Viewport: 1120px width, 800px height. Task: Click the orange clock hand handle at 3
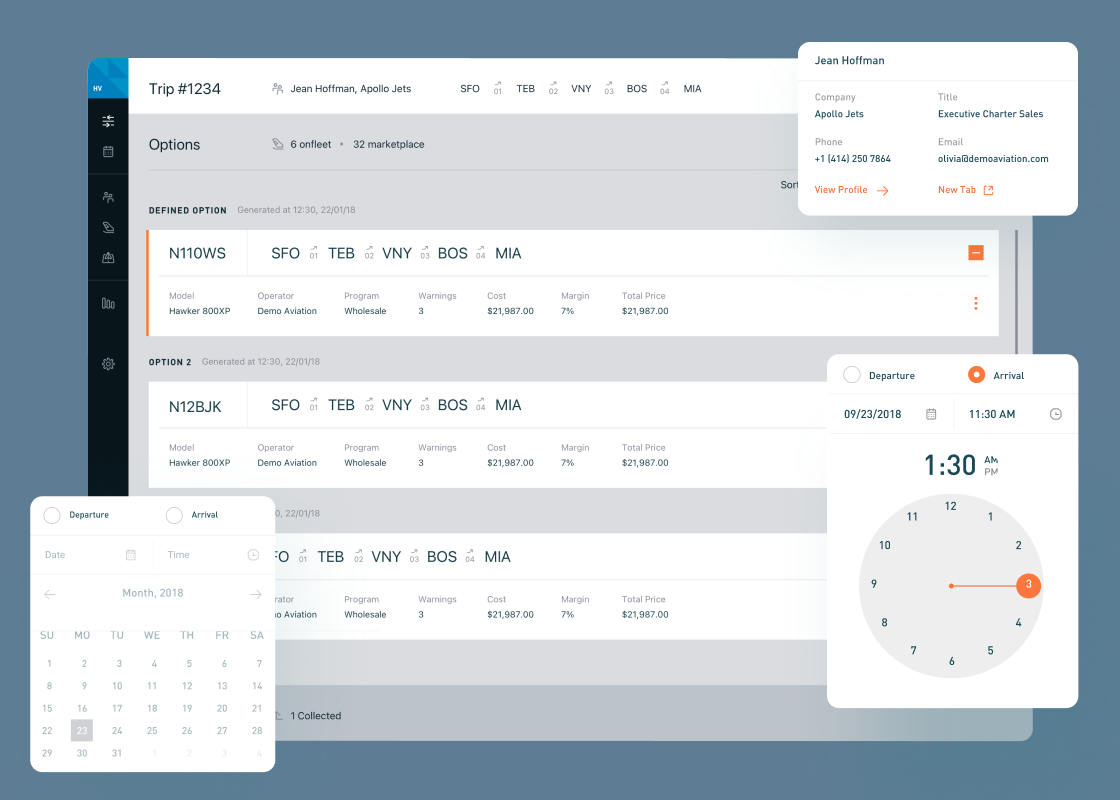(x=1028, y=585)
